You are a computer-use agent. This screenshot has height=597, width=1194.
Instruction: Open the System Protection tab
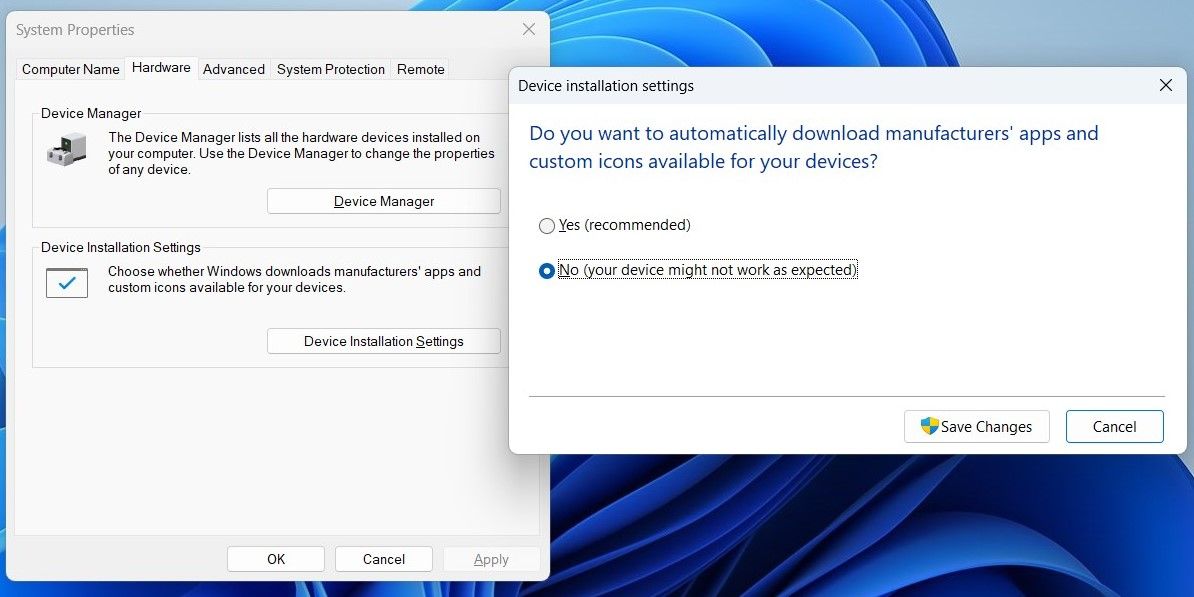tap(330, 69)
